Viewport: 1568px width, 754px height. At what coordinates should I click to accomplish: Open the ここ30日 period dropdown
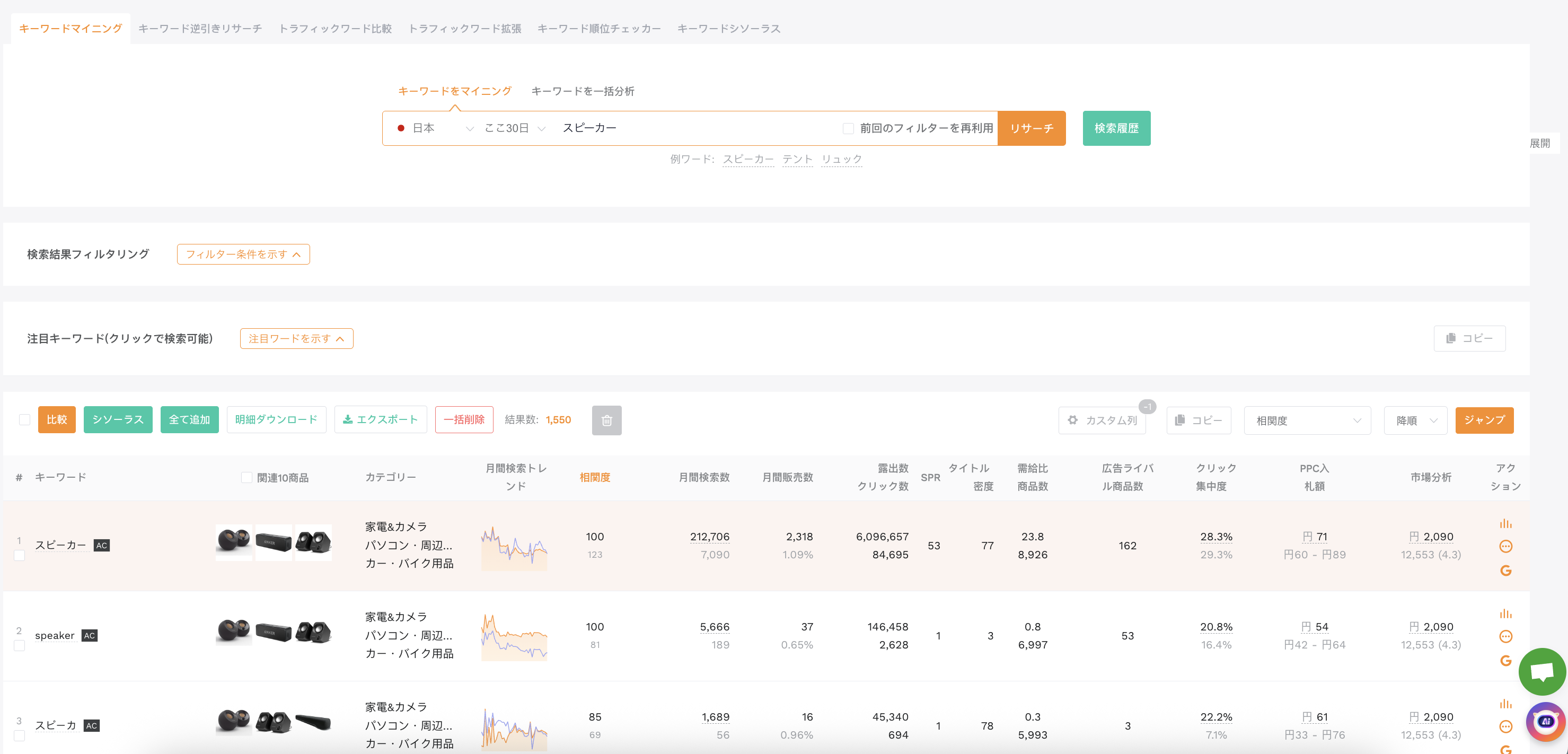[514, 128]
